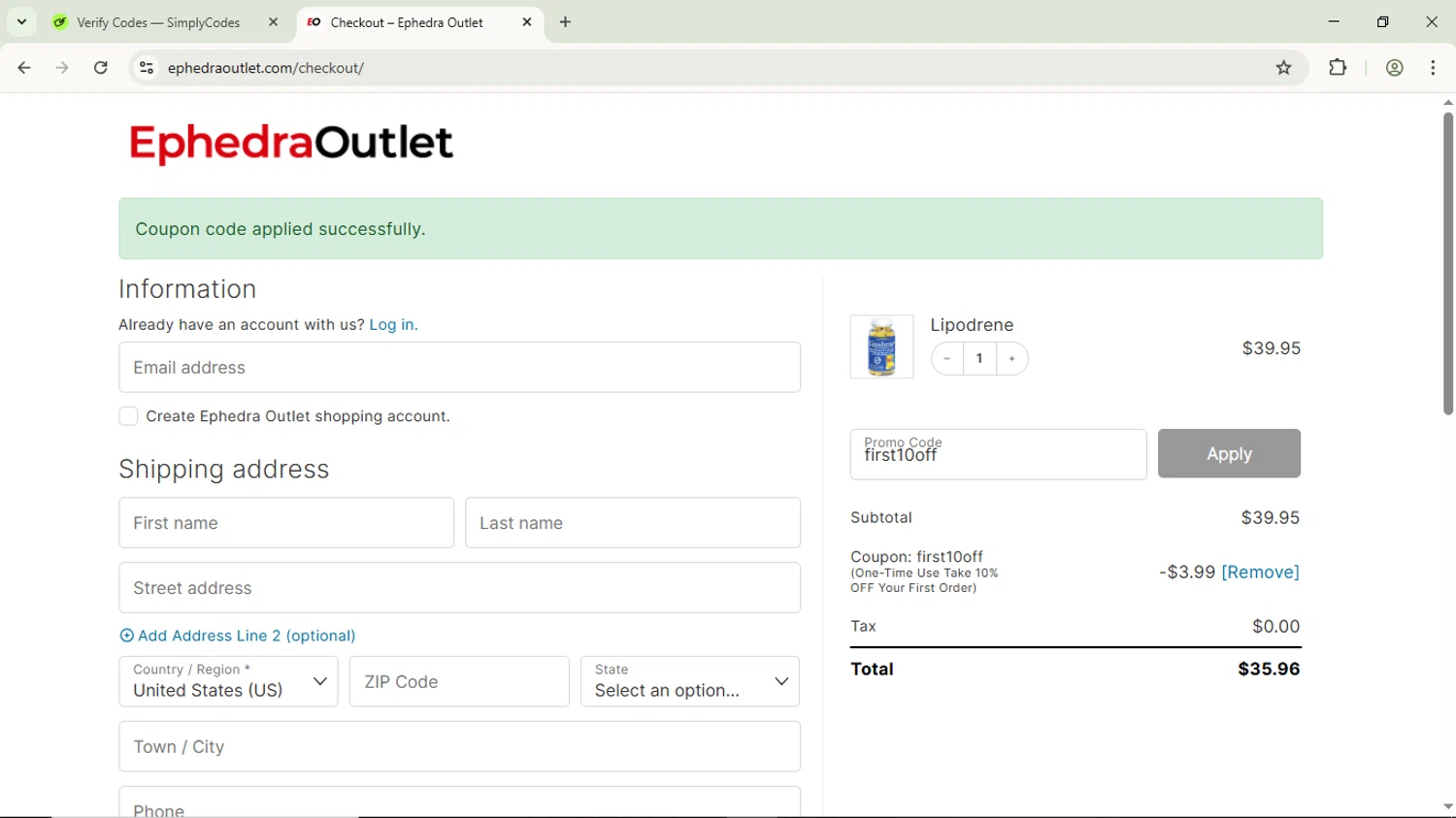Open the Country / Region dropdown
This screenshot has height=818, width=1456.
click(228, 681)
